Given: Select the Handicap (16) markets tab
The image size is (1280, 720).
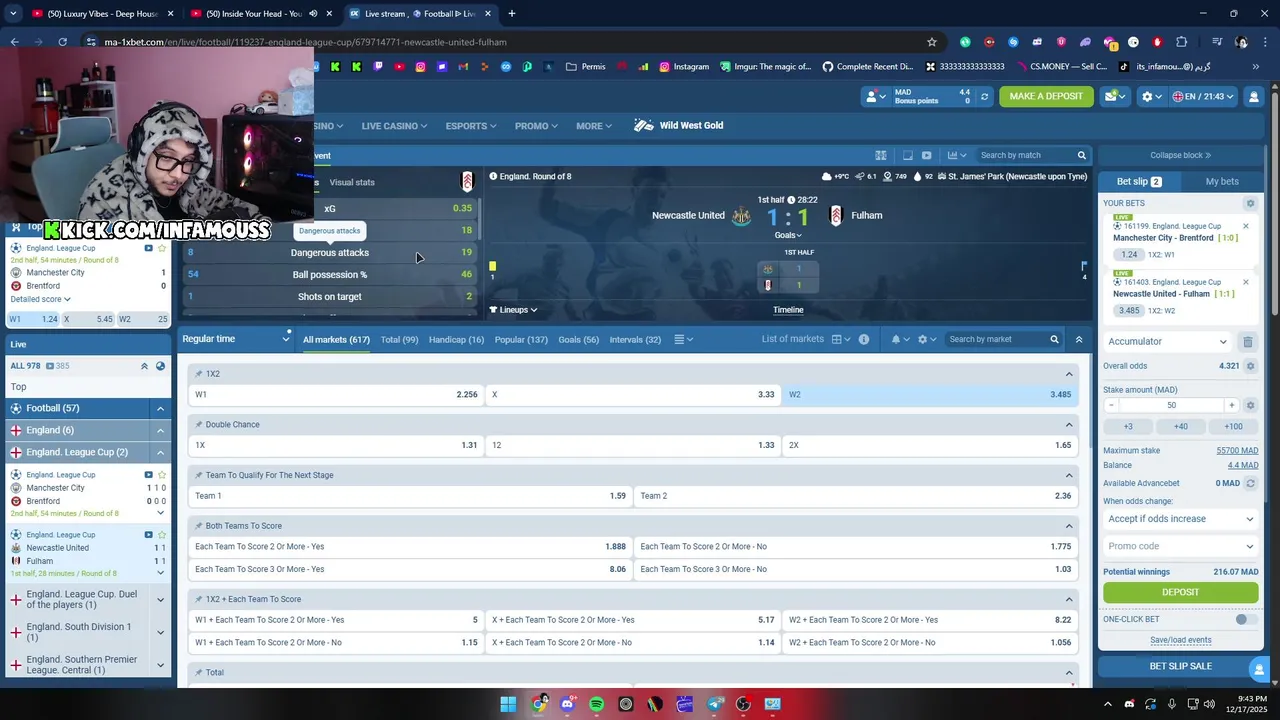Looking at the screenshot, I should [456, 340].
